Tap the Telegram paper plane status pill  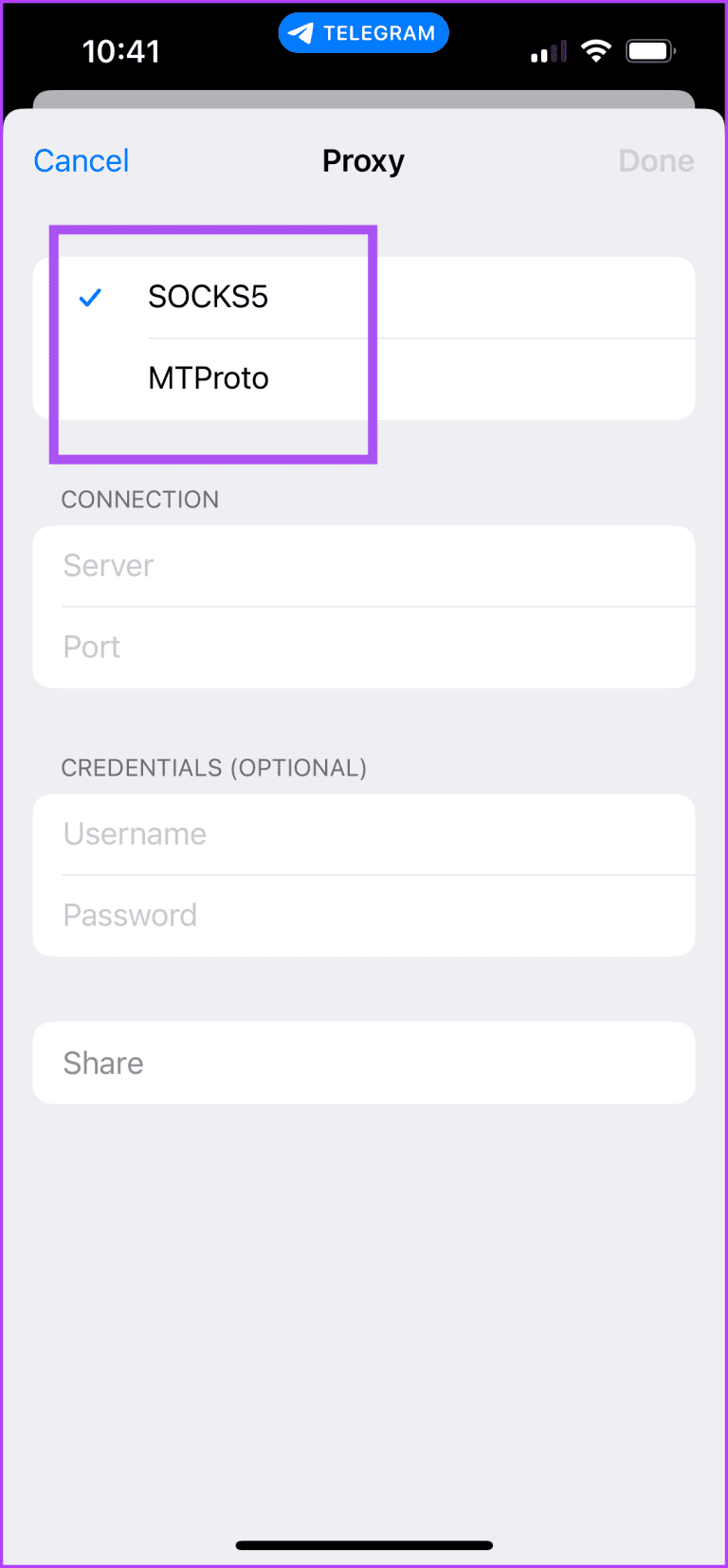pyautogui.click(x=363, y=33)
